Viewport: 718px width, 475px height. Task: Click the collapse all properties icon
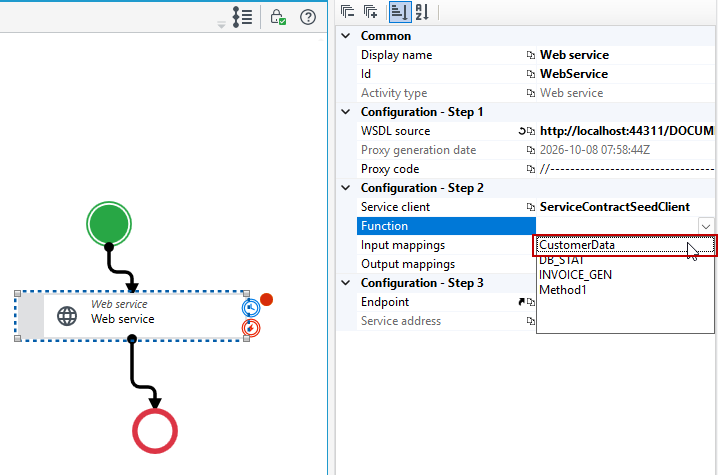348,11
